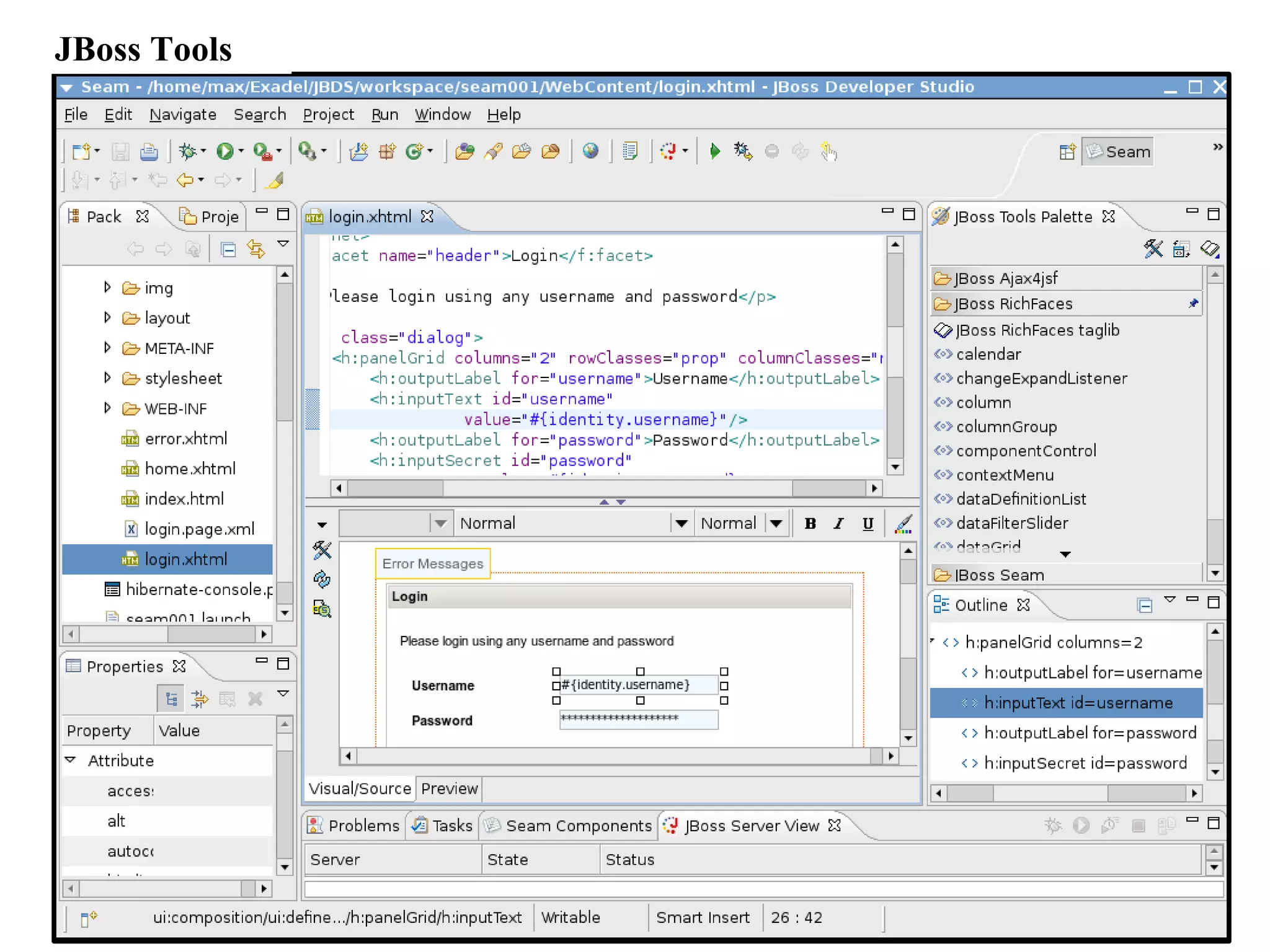Open the Navigate menu

tap(183, 115)
